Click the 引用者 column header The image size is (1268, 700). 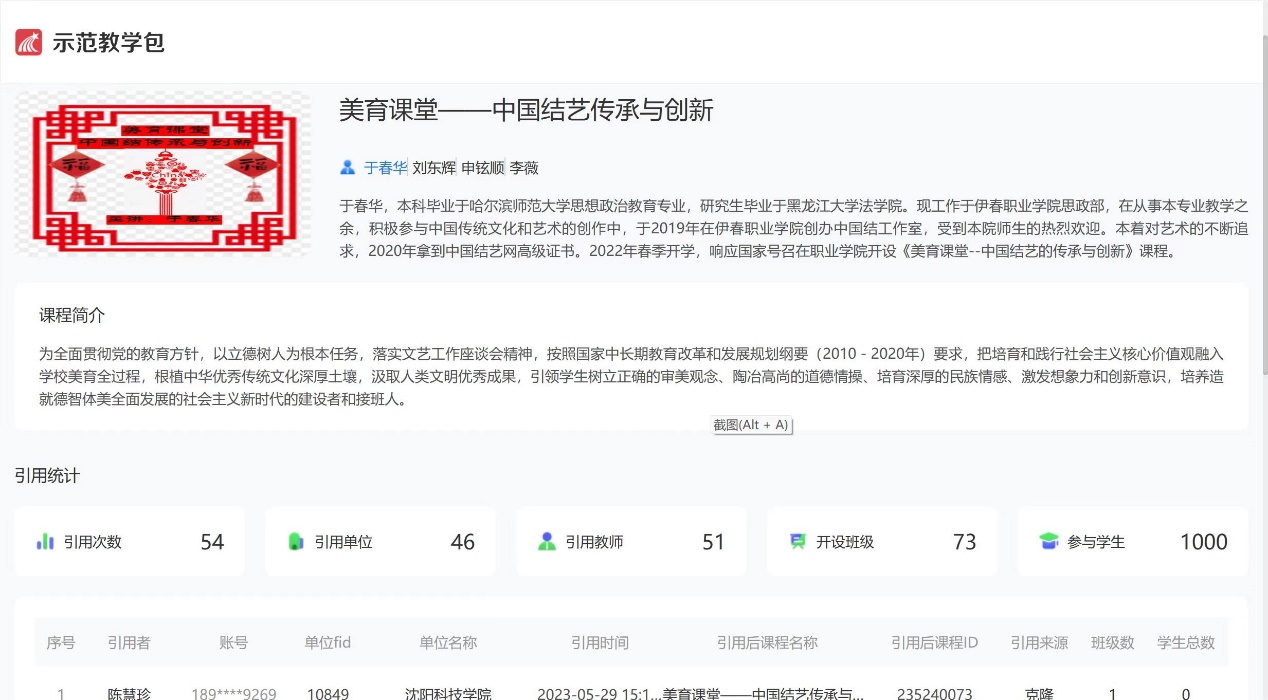129,643
